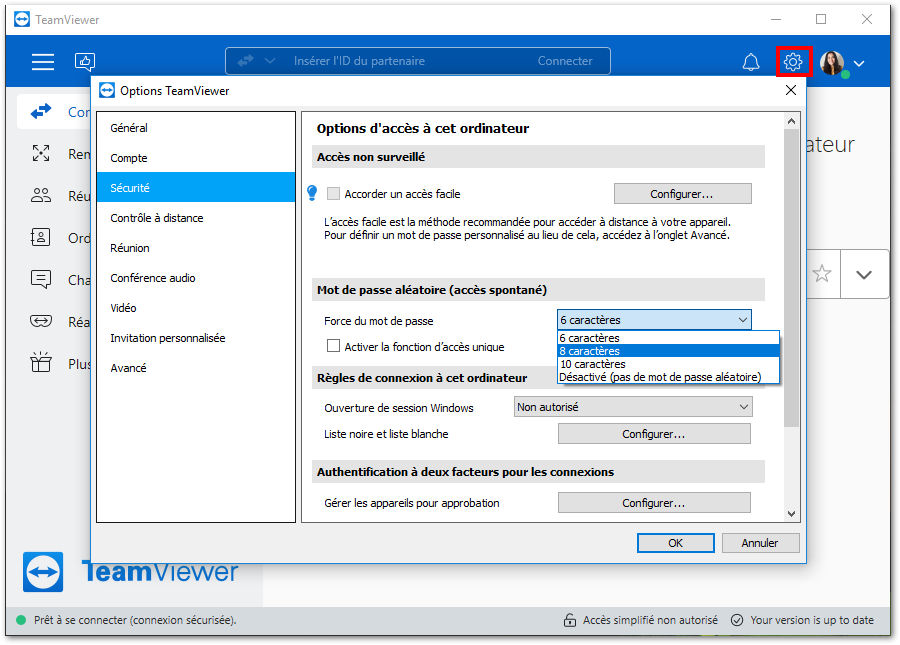The height and width of the screenshot is (645, 900).
Task: Select 'Désactivé (pas de mot de passe aléatoire)'
Action: tap(660, 377)
